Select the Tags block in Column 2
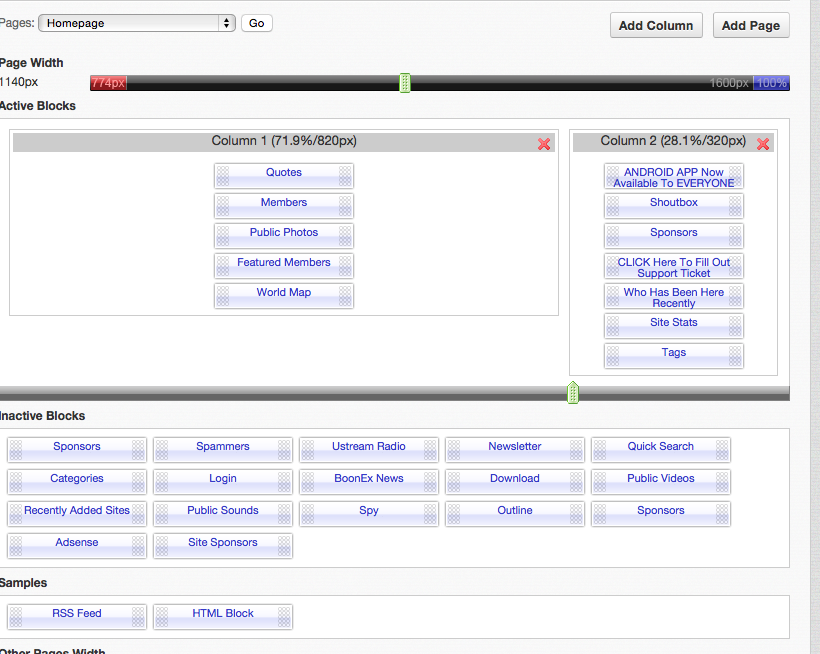Screen dimensions: 820x654 tap(674, 353)
